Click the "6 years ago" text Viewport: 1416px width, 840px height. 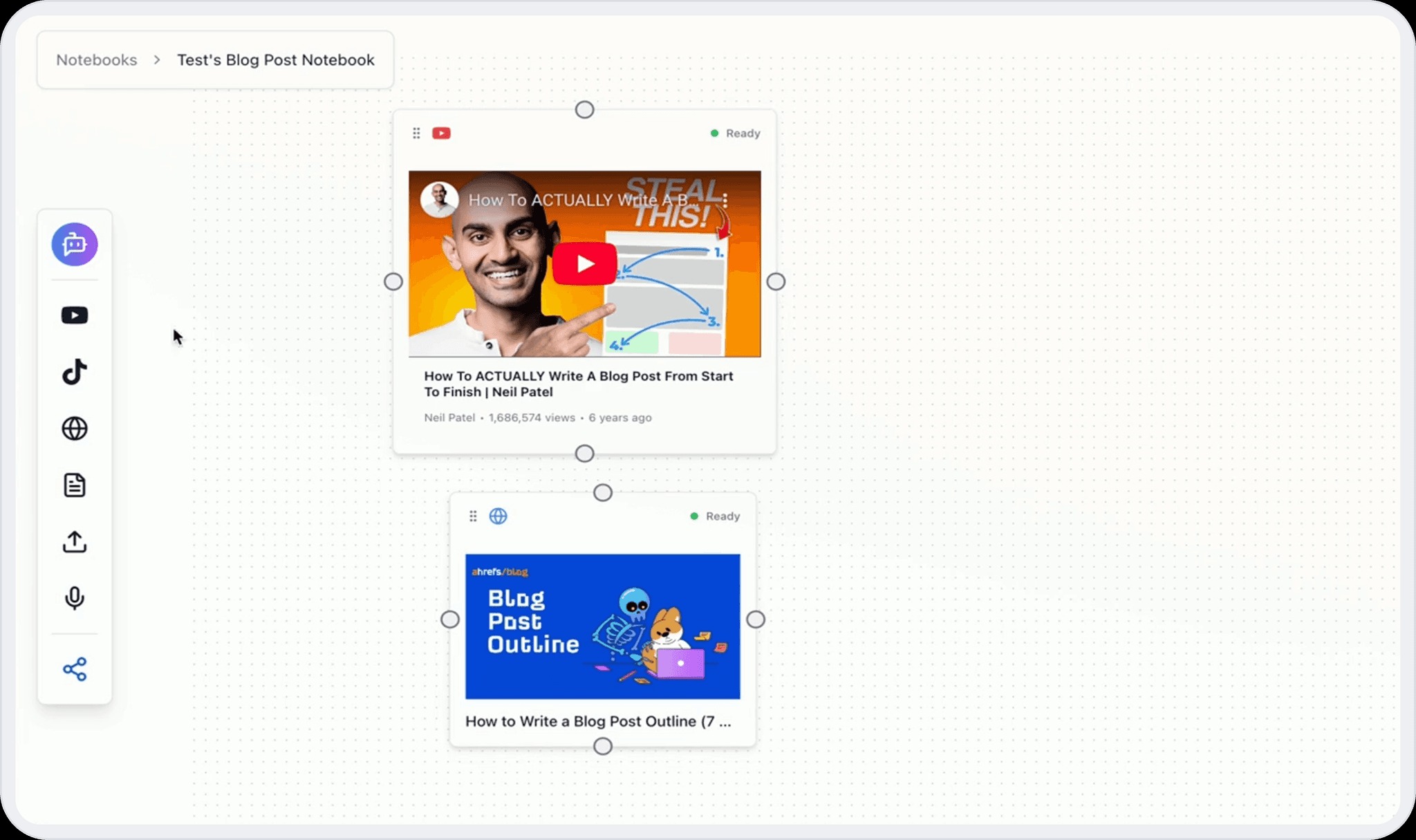[620, 418]
